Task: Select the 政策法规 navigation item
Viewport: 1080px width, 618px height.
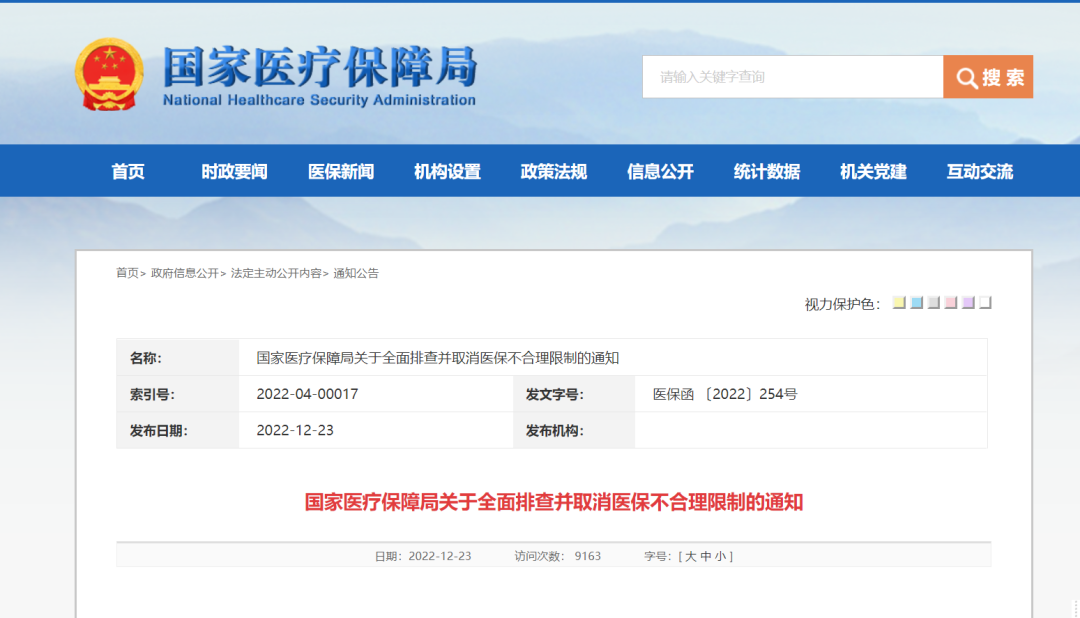Action: [x=551, y=171]
